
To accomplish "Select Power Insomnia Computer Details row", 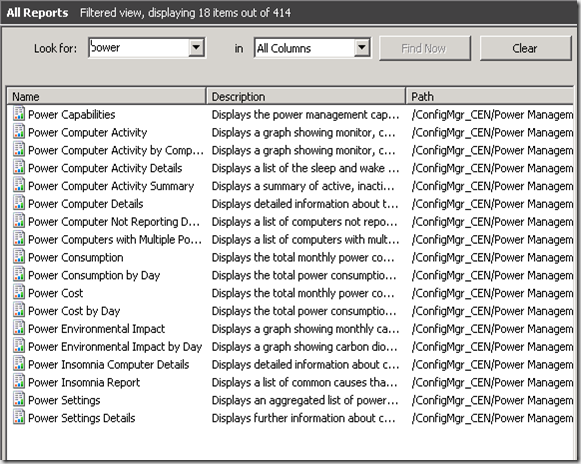I will click(x=290, y=364).
